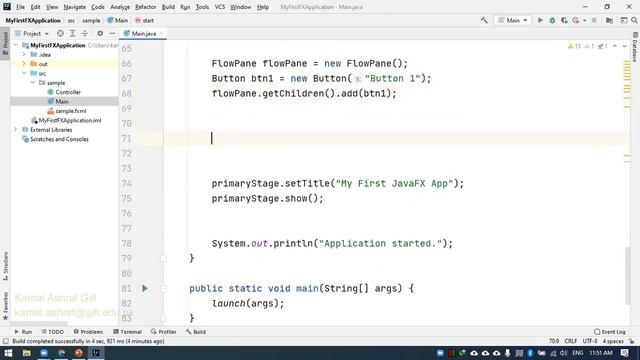
Task: Select MyFirstFXApplication.iml file
Action: 66,120
